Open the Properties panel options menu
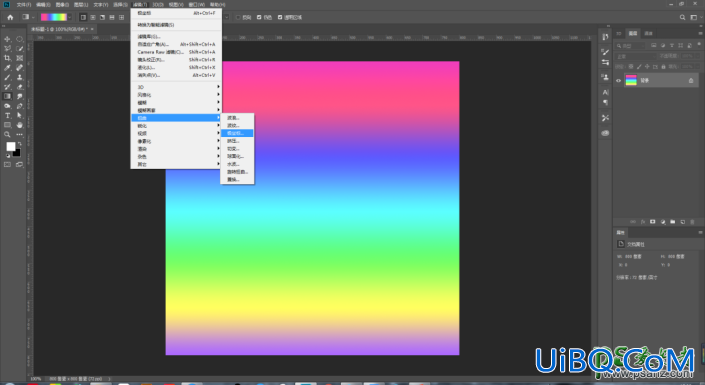Image resolution: width=705 pixels, height=385 pixels. (x=700, y=232)
